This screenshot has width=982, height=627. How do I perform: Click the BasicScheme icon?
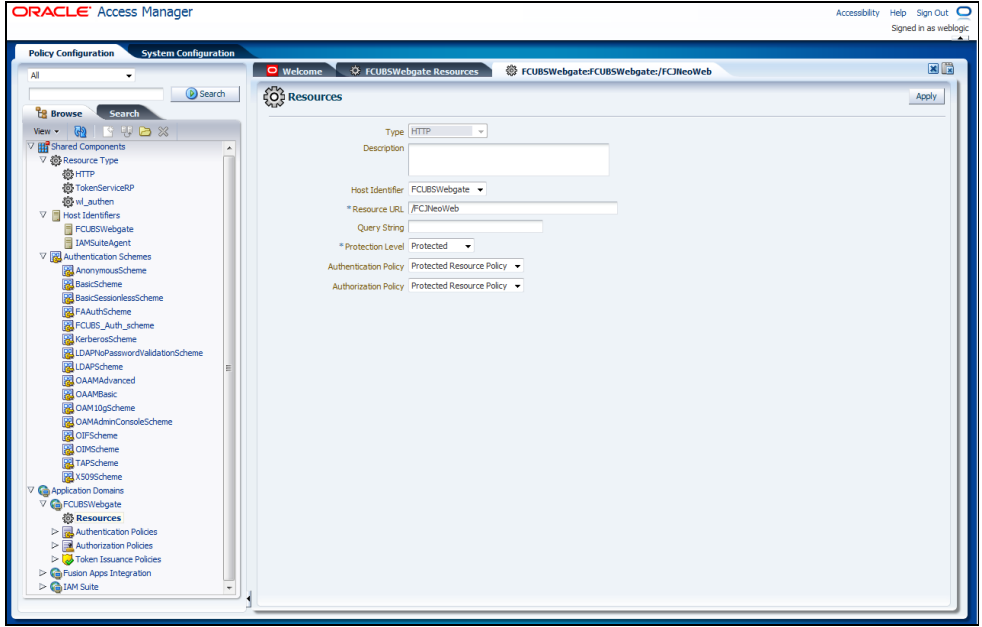(x=68, y=284)
